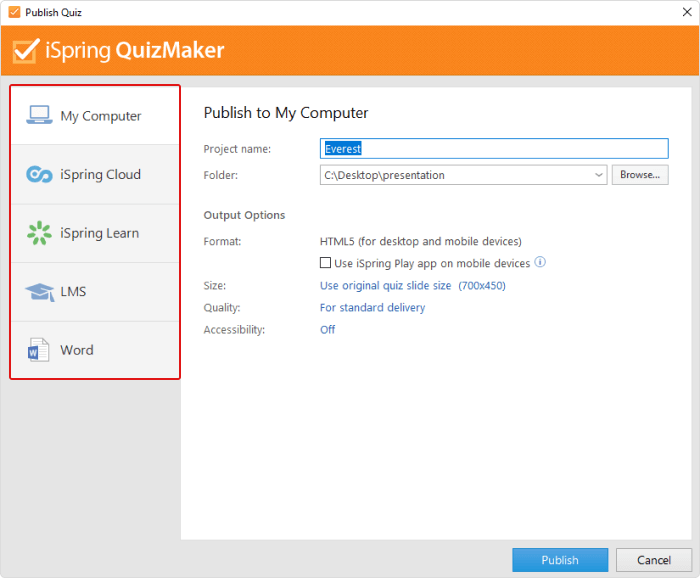Click the HTML5 format description text
700x578 pixels.
421,241
